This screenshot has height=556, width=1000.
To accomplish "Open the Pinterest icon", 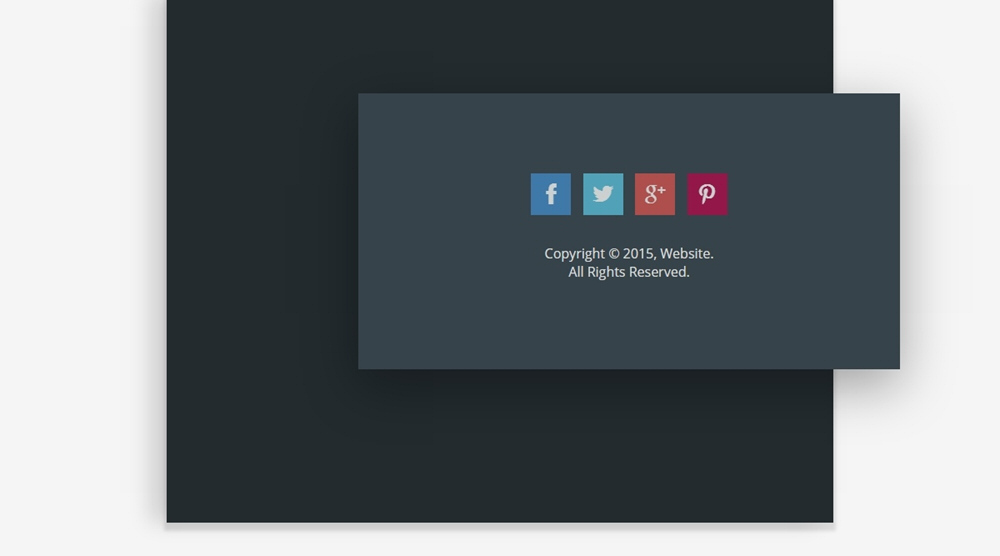I will pyautogui.click(x=707, y=194).
